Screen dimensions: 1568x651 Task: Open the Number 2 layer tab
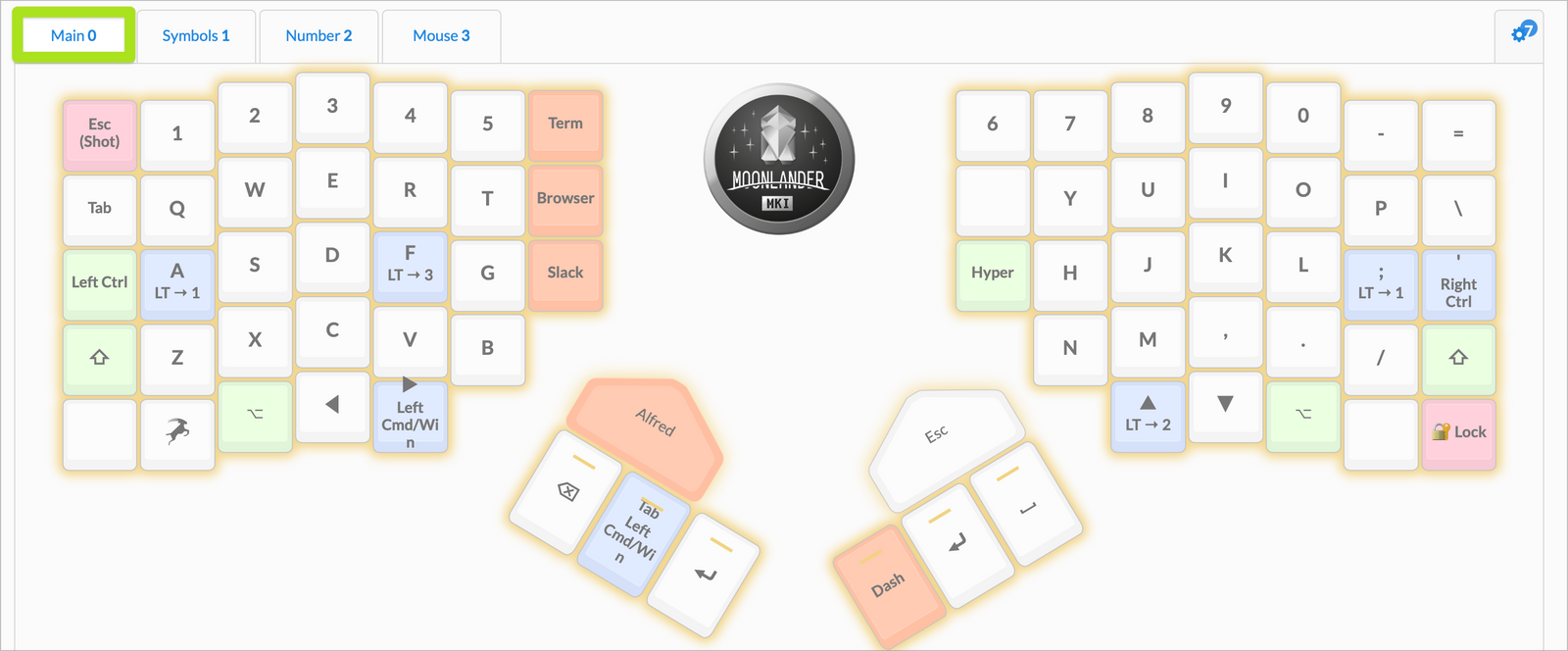318,36
